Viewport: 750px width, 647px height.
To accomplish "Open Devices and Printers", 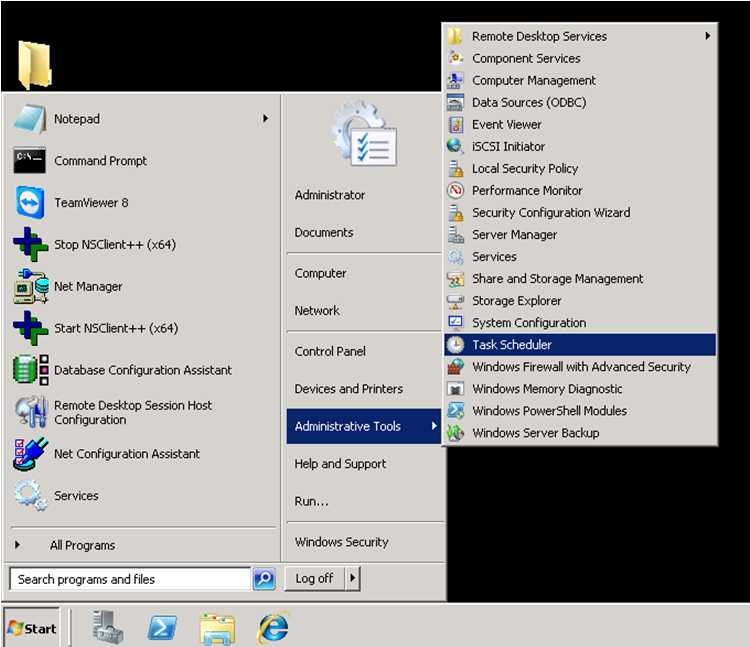I will click(x=349, y=389).
